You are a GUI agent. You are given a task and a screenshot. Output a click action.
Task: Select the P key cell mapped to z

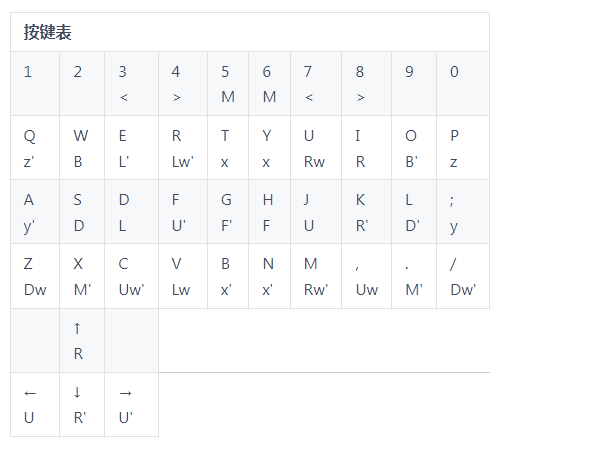pos(463,148)
